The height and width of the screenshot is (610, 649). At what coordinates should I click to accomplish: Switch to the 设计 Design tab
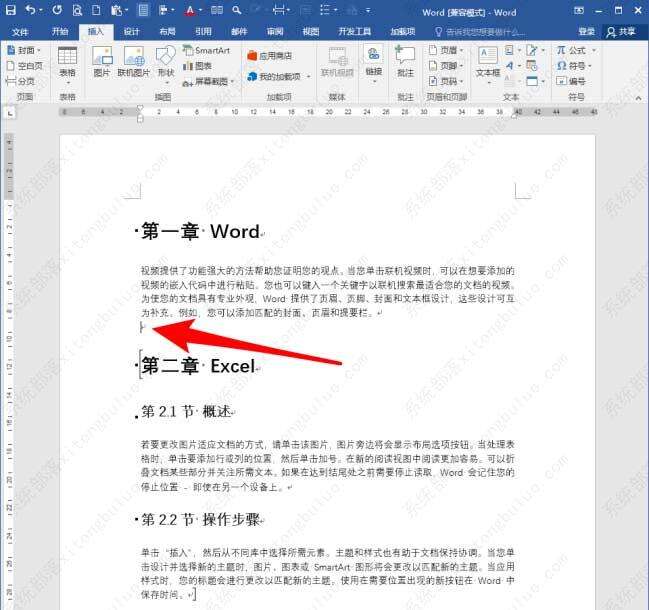pyautogui.click(x=132, y=32)
